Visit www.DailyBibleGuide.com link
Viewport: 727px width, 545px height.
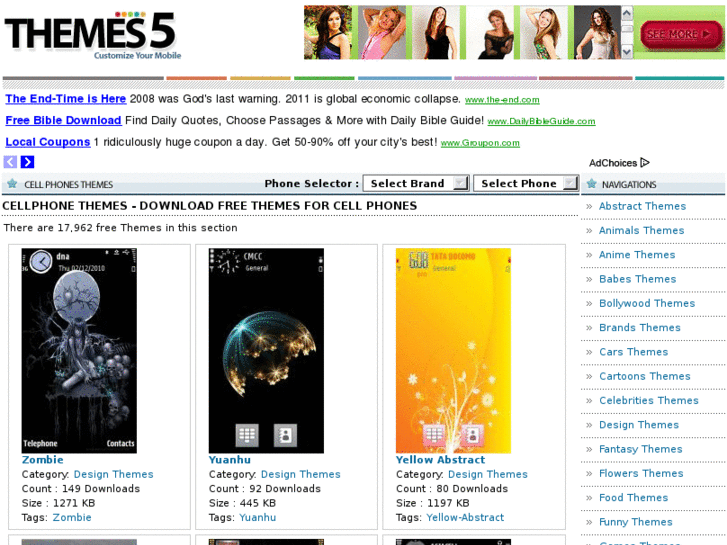point(541,122)
